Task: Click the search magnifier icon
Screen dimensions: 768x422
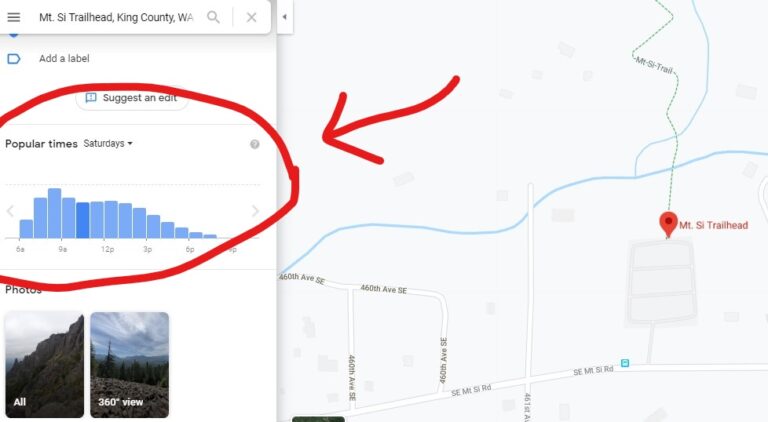Action: [213, 17]
